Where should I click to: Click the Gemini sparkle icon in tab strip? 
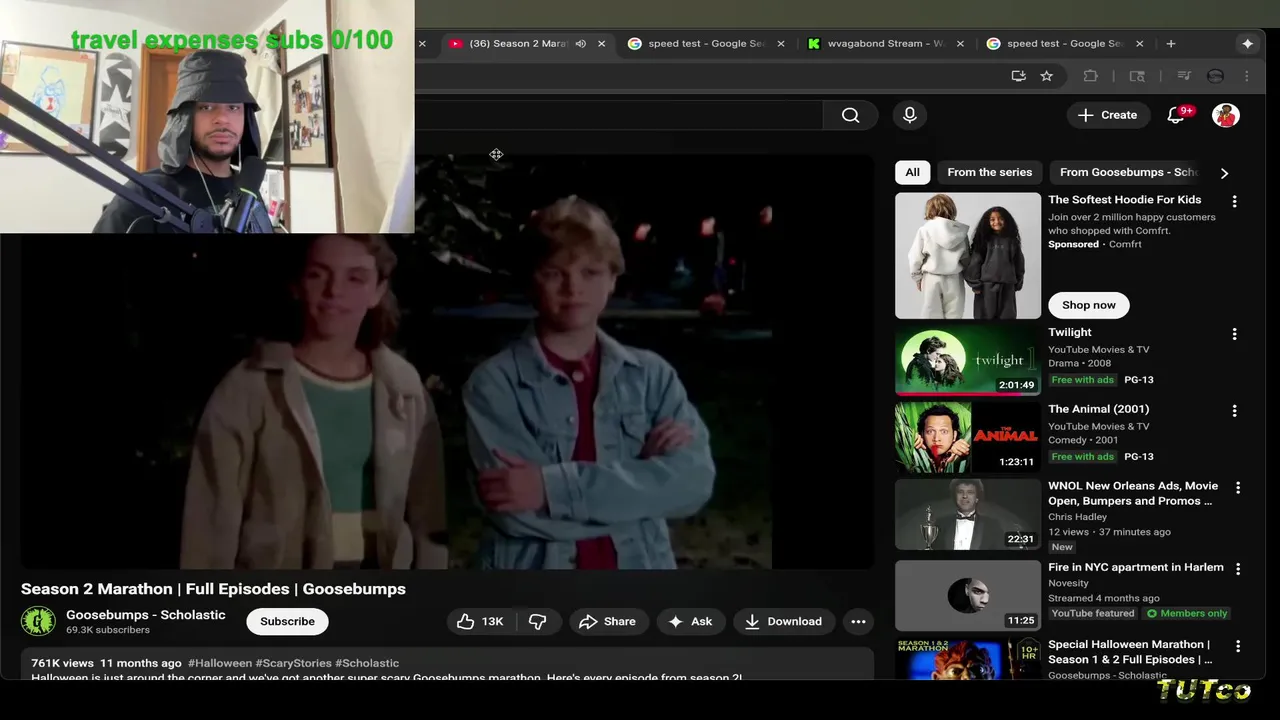coord(1247,44)
